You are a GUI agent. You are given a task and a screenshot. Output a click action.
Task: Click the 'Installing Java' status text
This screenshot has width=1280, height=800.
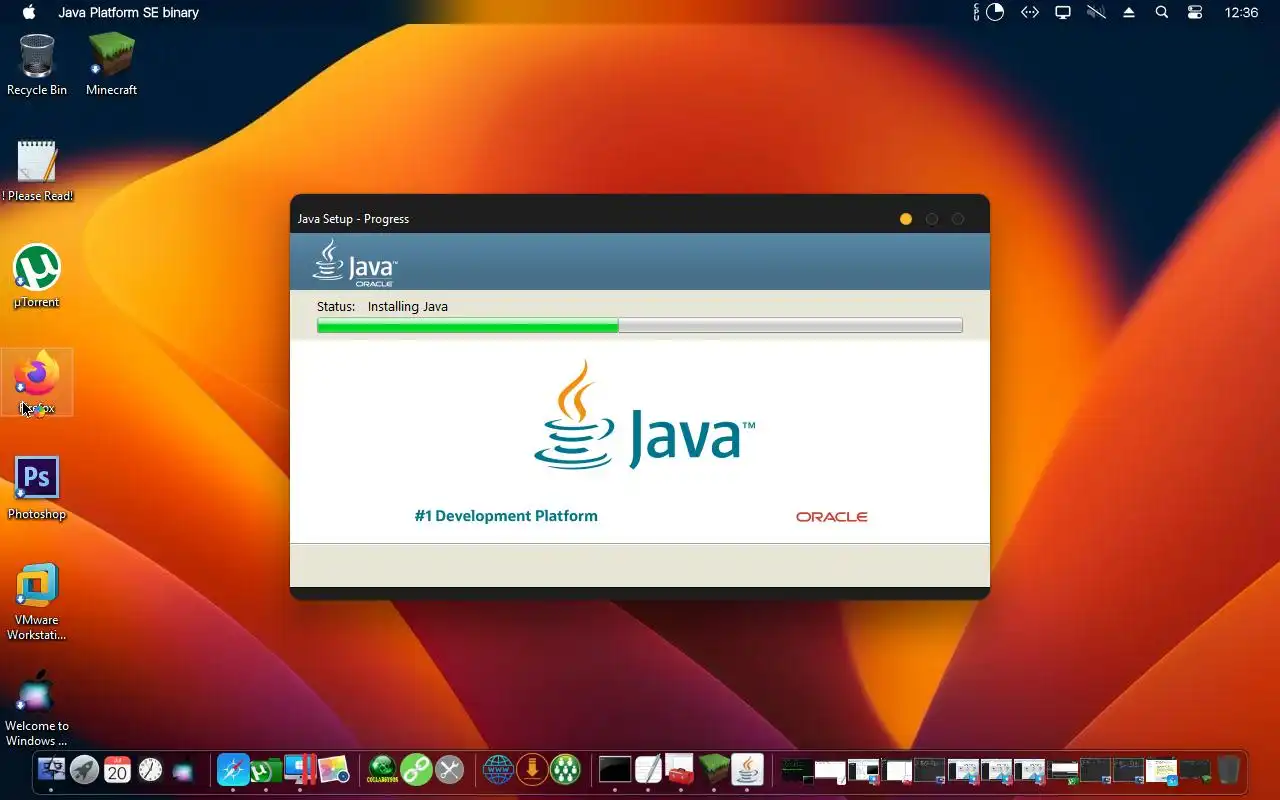coord(408,307)
